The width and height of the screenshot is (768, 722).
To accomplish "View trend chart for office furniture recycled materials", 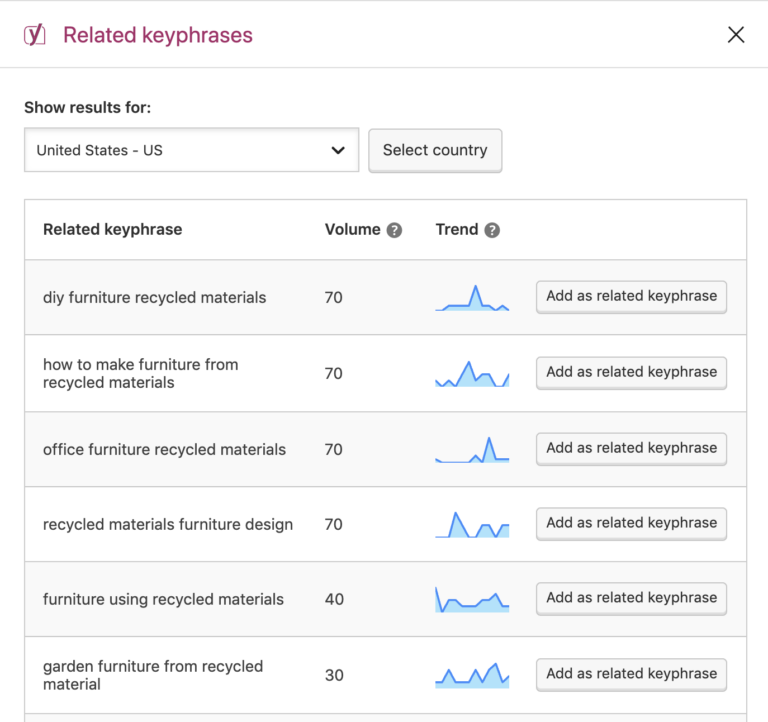I will point(472,450).
